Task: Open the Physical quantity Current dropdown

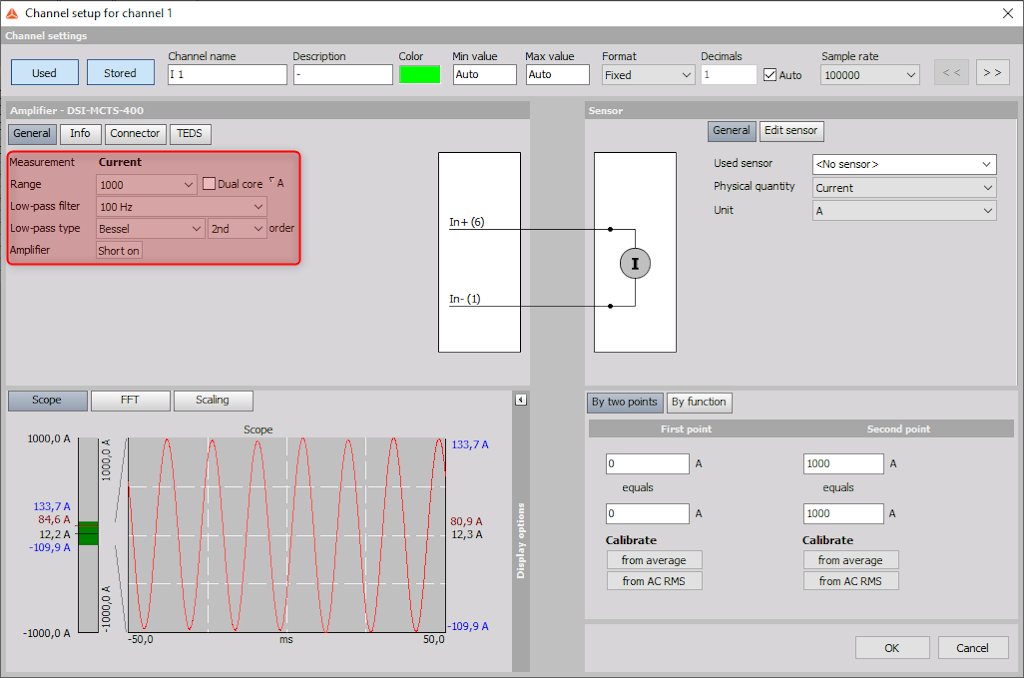Action: pyautogui.click(x=904, y=188)
